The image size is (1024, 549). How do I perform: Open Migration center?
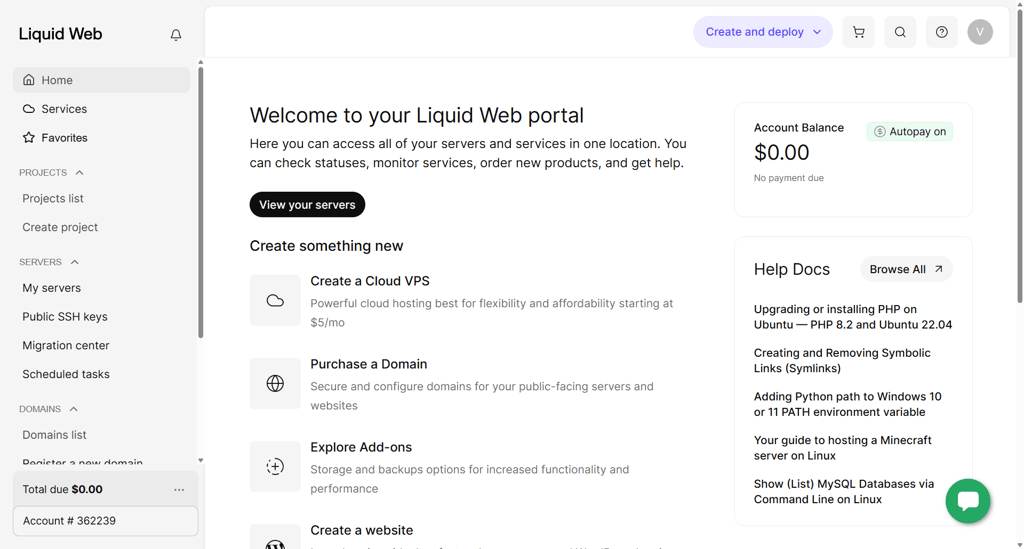click(x=66, y=345)
